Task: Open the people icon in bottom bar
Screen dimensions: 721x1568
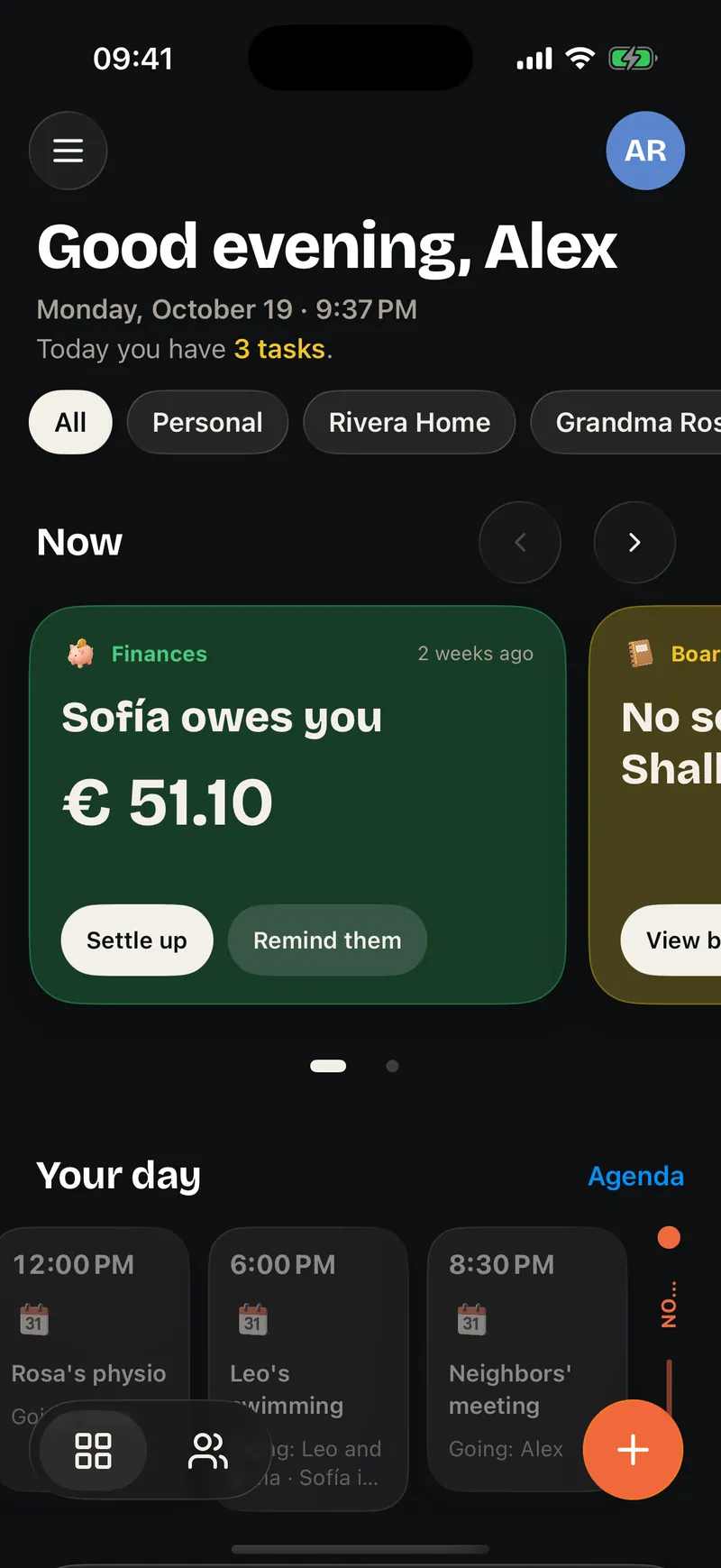Action: coord(207,1451)
